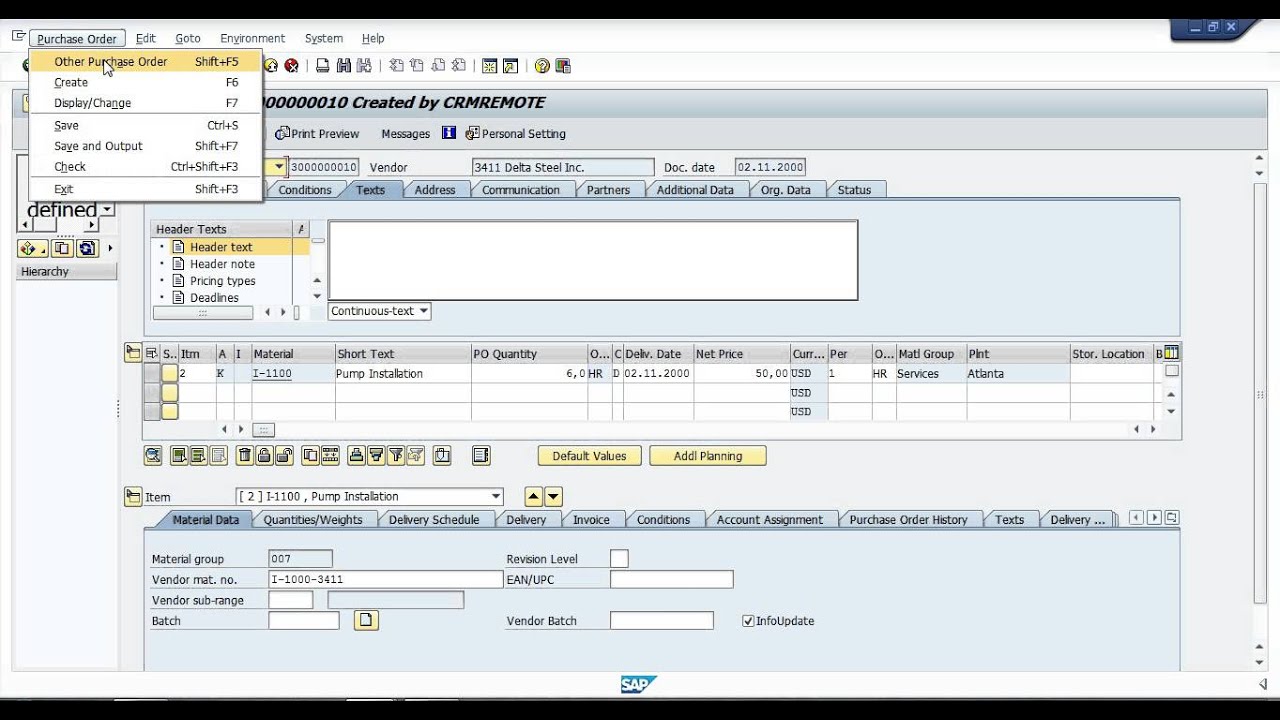The image size is (1280, 720).
Task: Click the Print icon in the standard toolbar
Action: click(322, 66)
